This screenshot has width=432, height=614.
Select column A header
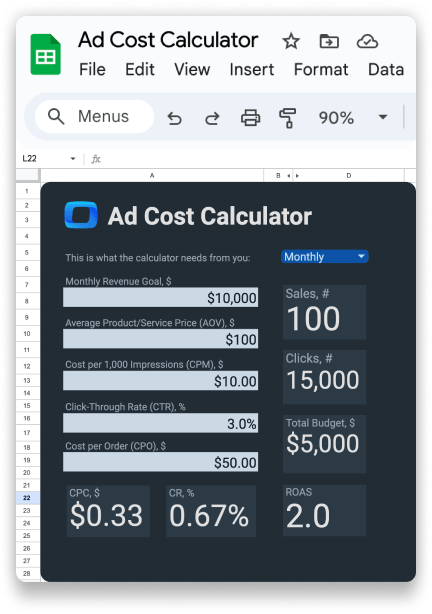pos(152,176)
